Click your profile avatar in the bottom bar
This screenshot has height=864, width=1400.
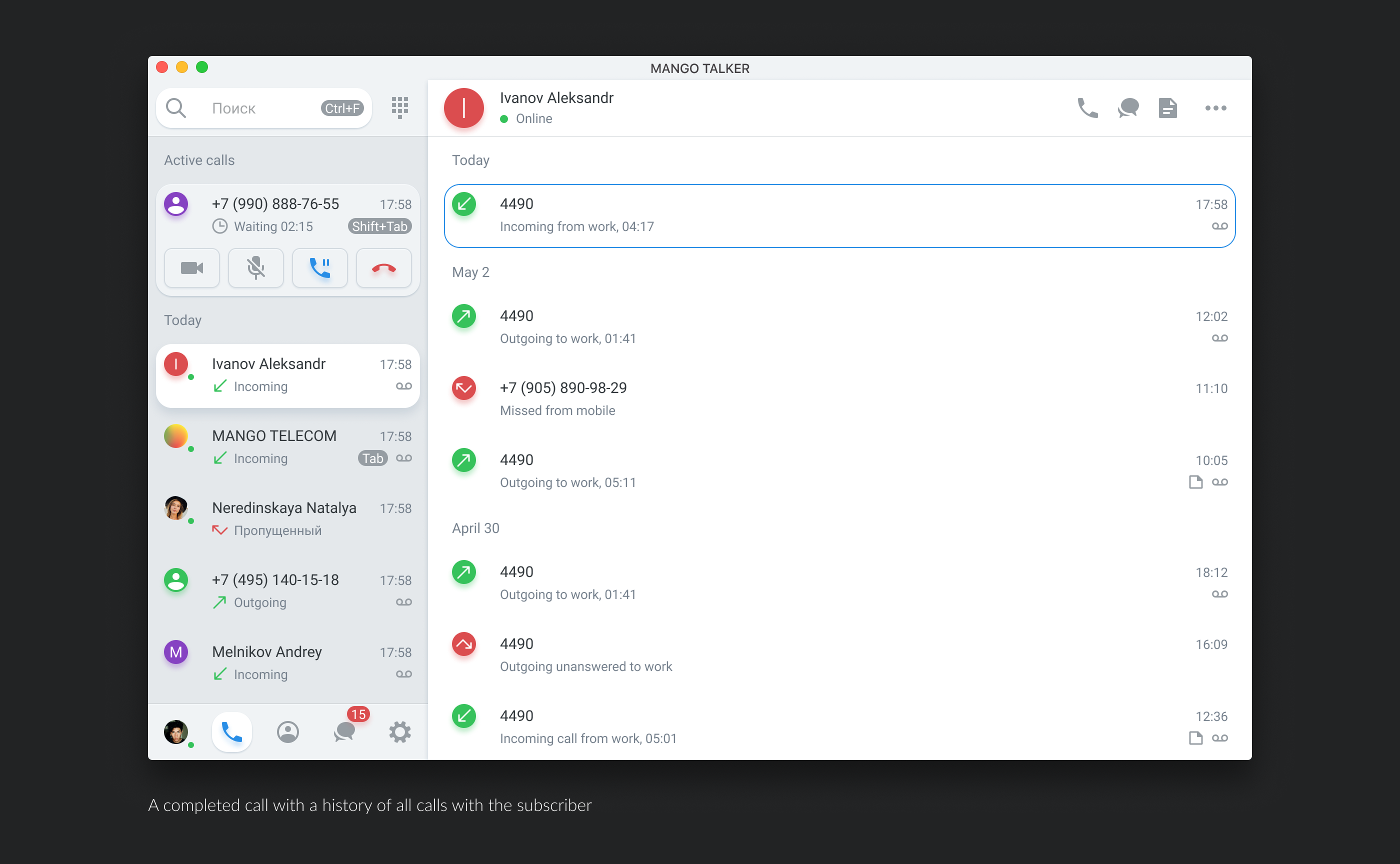[x=176, y=732]
